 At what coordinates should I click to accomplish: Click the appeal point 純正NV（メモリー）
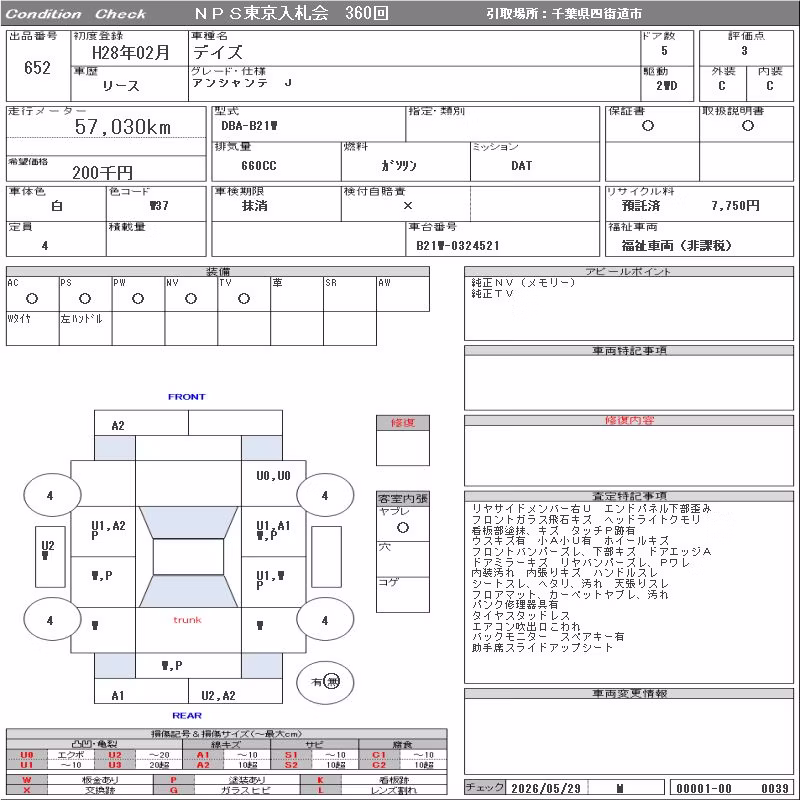523,282
